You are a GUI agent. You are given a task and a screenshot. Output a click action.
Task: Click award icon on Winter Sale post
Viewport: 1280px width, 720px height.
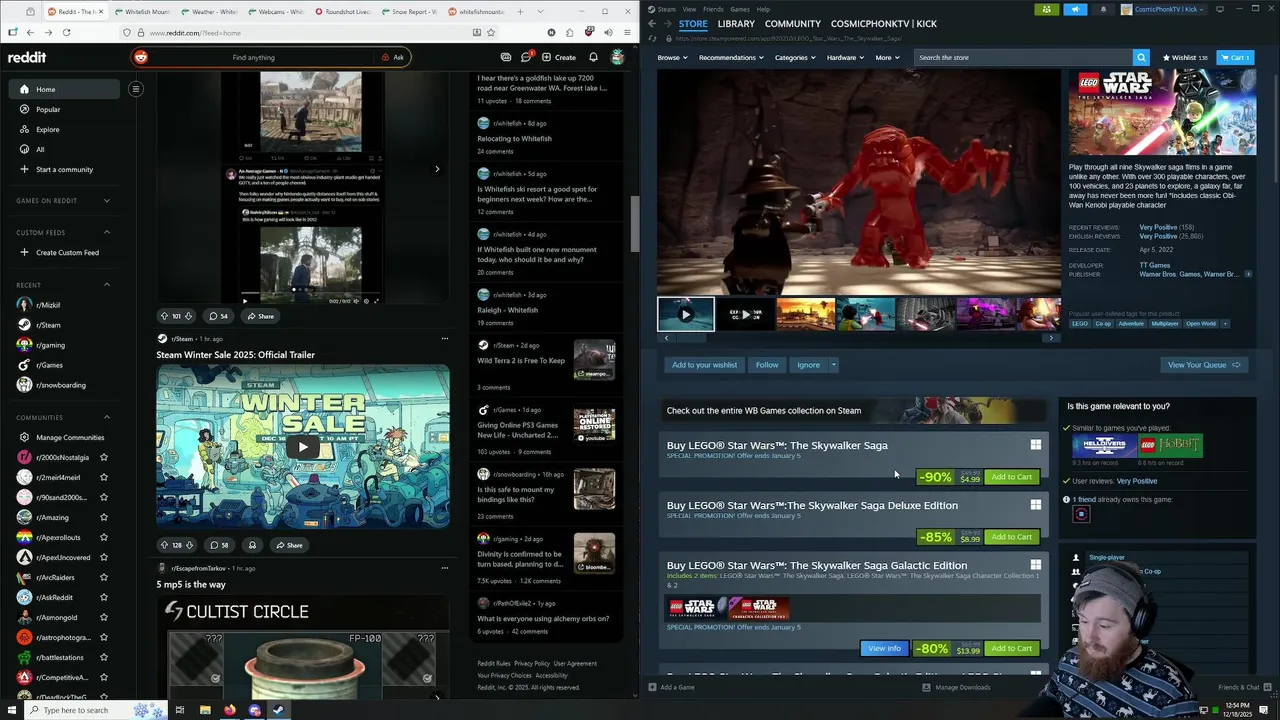tap(252, 545)
